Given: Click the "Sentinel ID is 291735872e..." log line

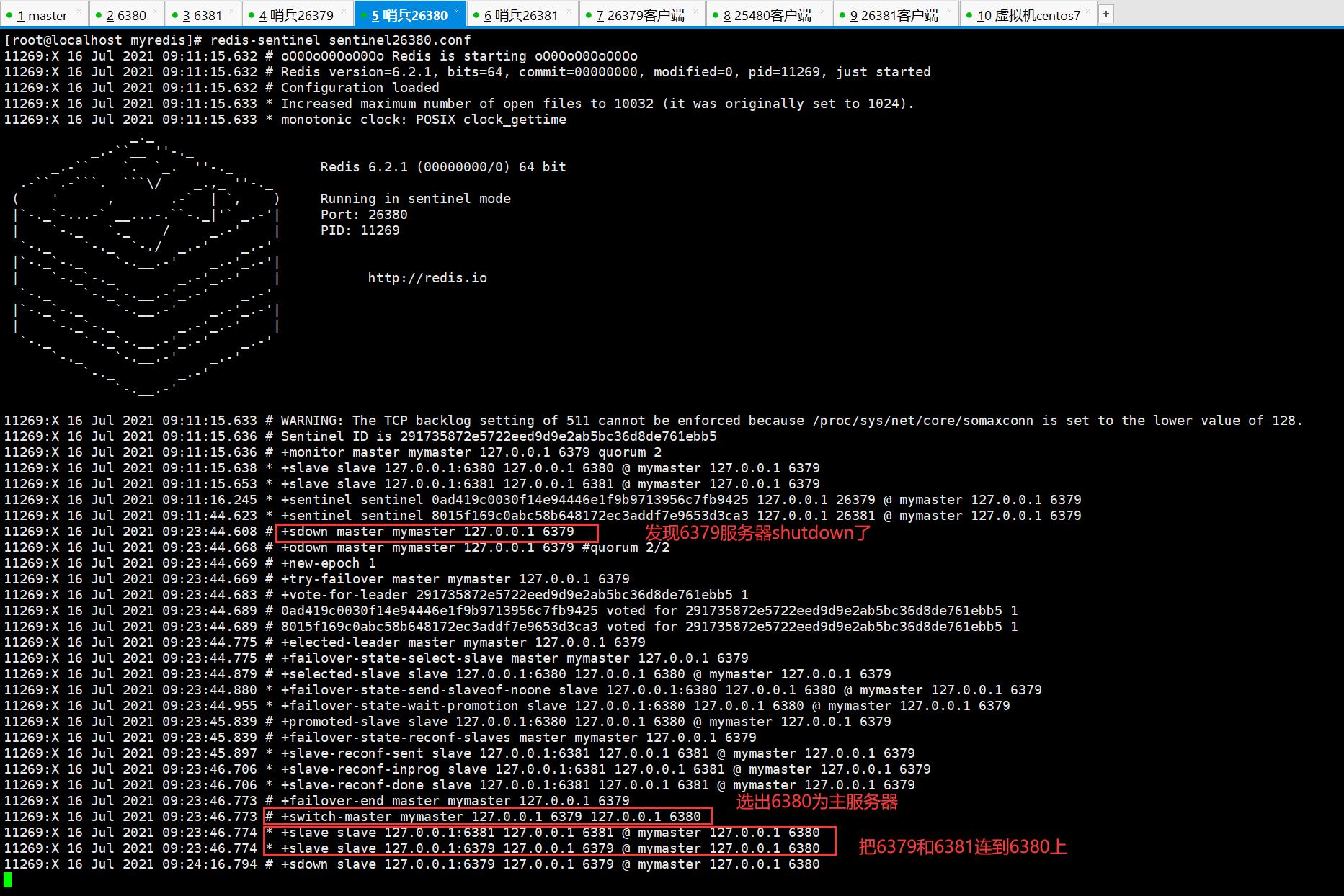Looking at the screenshot, I should (x=360, y=436).
